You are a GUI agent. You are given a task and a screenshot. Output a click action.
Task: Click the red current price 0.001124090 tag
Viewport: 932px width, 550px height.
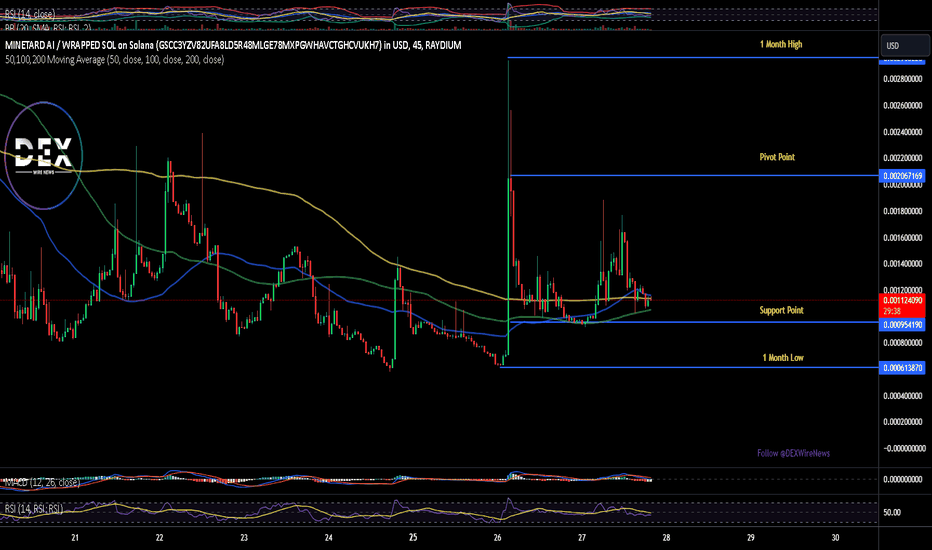(902, 305)
